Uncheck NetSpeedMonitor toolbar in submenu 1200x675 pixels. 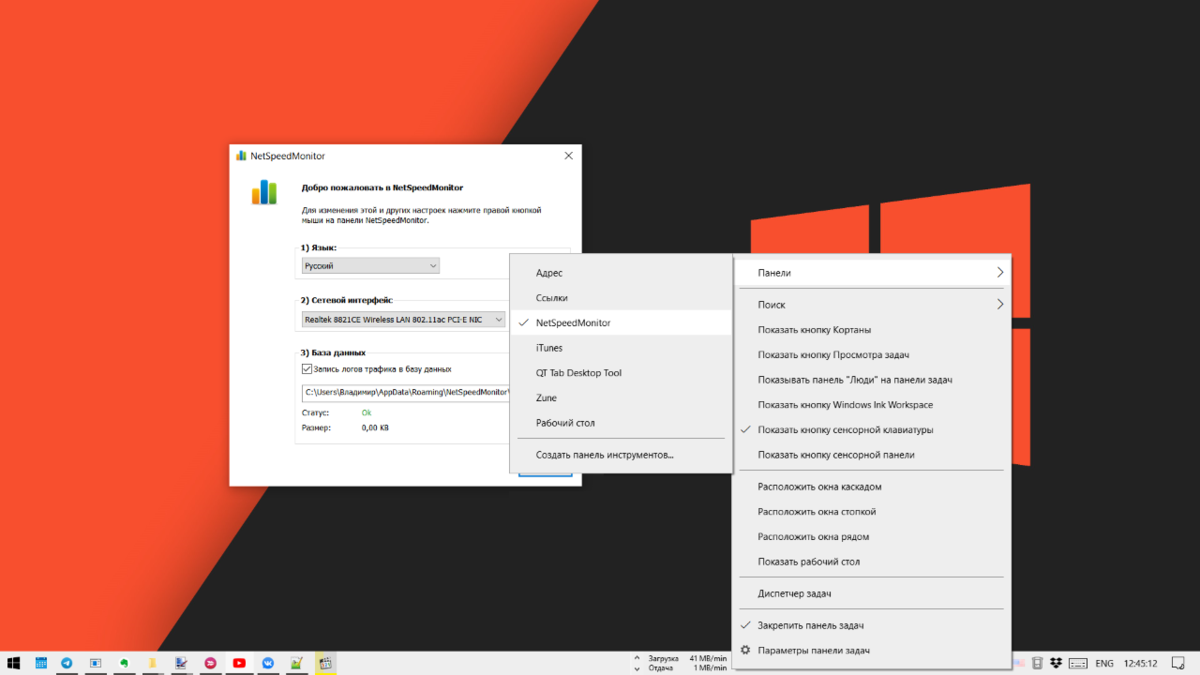(x=621, y=323)
